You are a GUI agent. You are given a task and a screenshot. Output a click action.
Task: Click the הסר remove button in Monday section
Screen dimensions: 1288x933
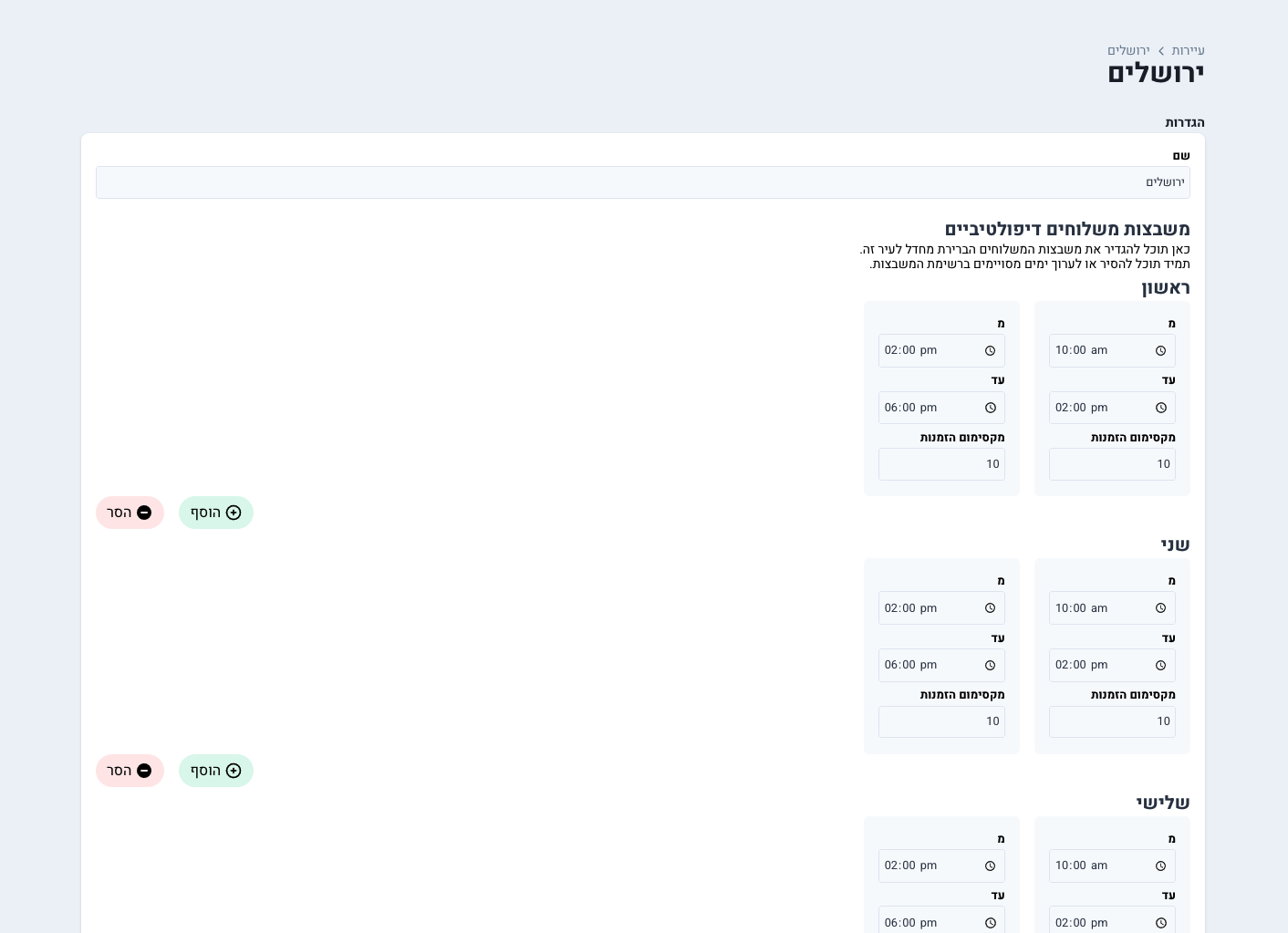pos(130,771)
